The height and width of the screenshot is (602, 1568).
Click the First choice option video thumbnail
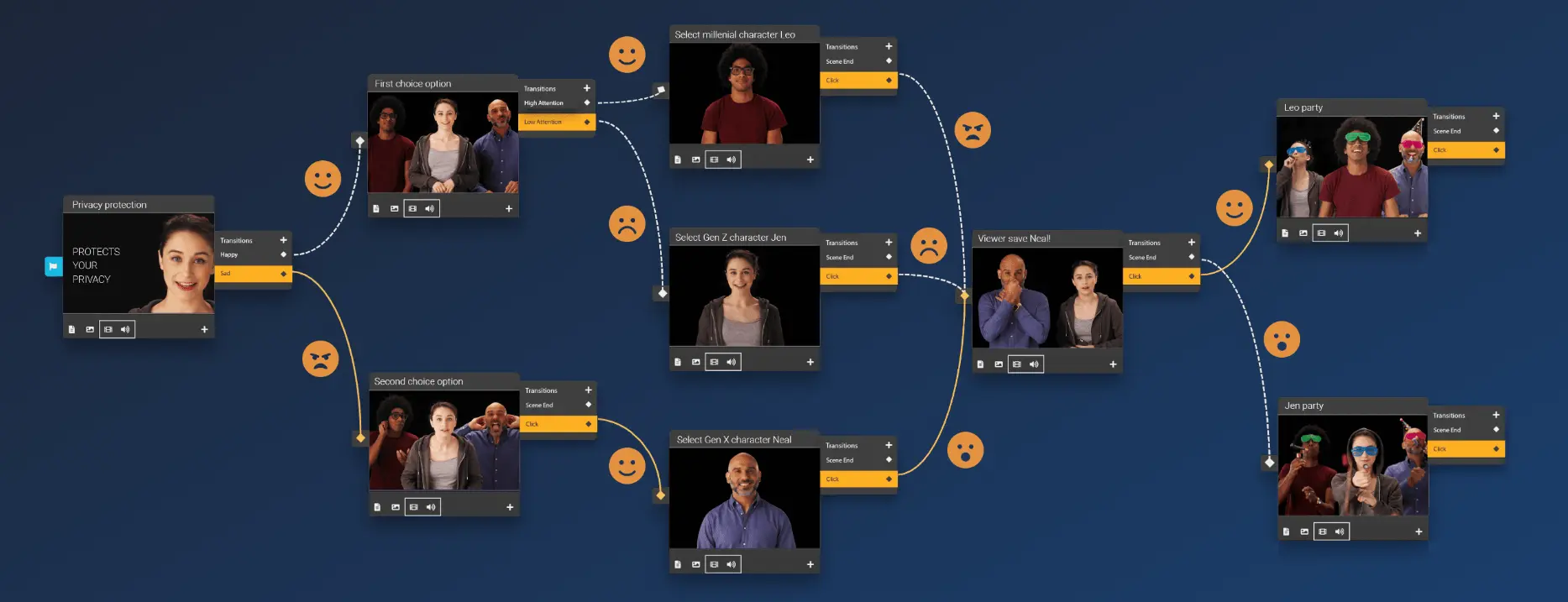click(x=443, y=143)
